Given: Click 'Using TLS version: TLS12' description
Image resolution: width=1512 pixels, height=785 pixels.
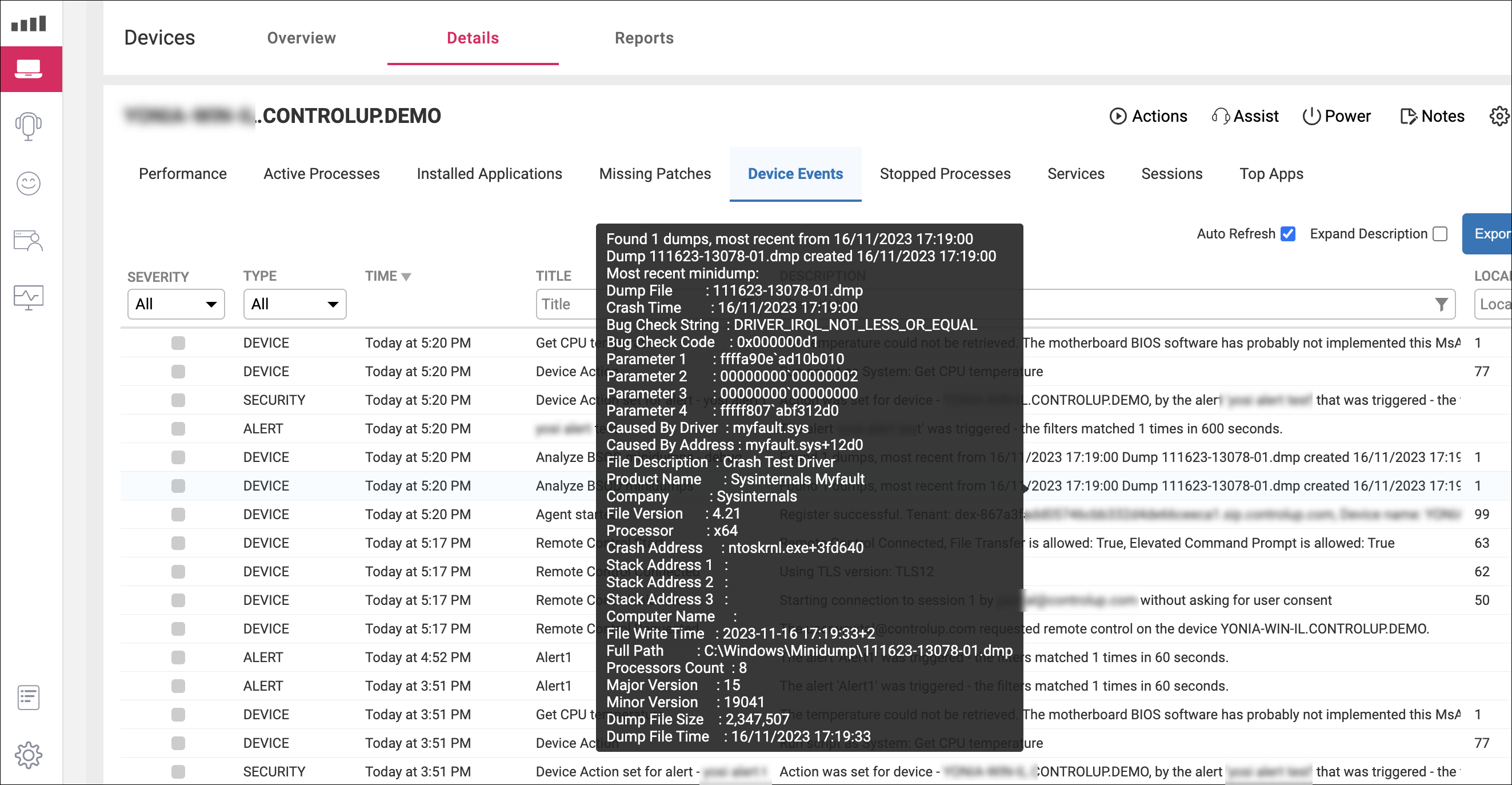Looking at the screenshot, I should click(857, 572).
